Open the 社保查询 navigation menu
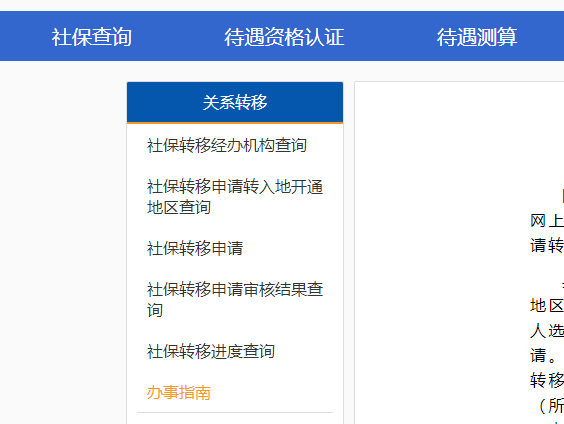Image resolution: width=564 pixels, height=424 pixels. pyautogui.click(x=91, y=37)
